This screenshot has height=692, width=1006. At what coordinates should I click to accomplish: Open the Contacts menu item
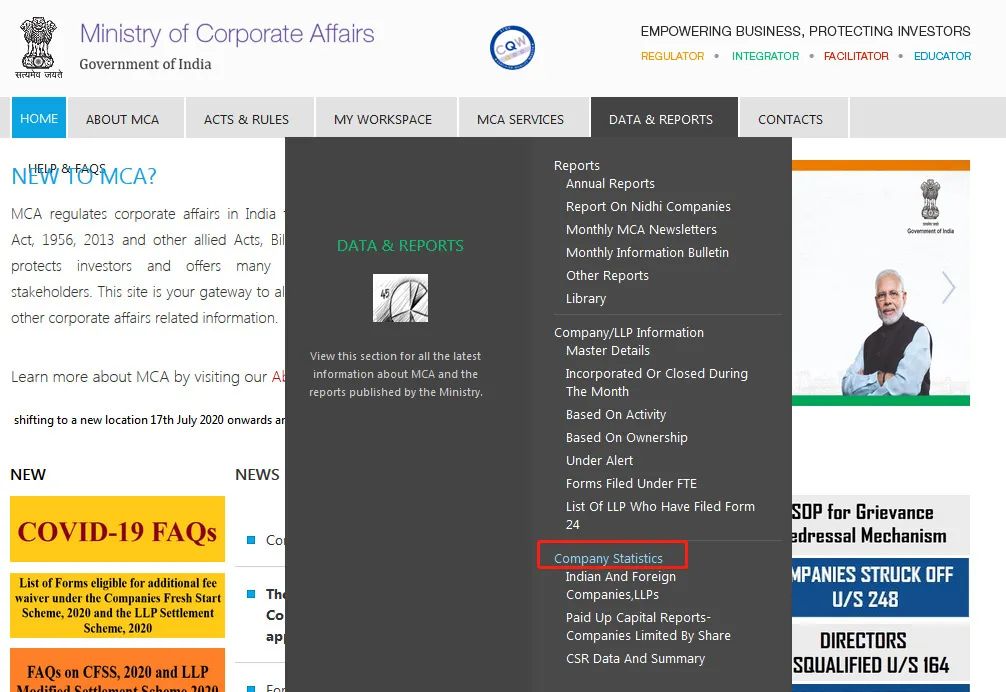[x=790, y=119]
